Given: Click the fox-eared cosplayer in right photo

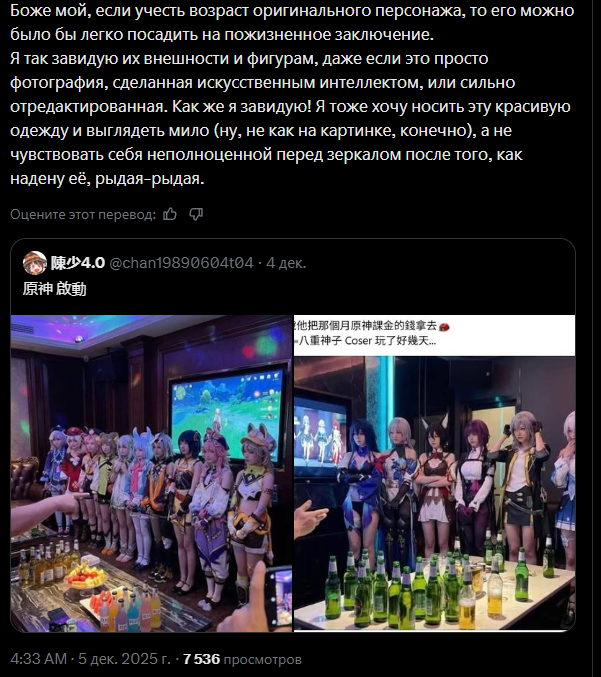Looking at the screenshot, I should [437, 484].
